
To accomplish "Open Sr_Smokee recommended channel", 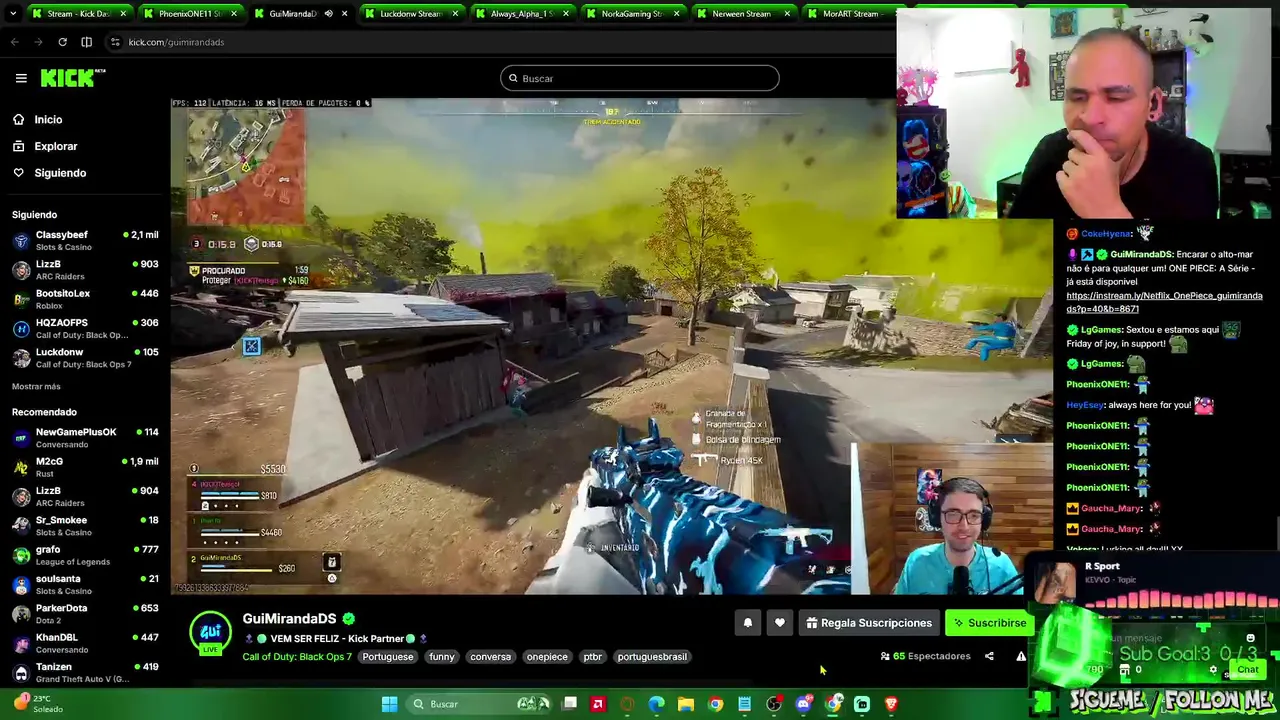I will point(85,526).
